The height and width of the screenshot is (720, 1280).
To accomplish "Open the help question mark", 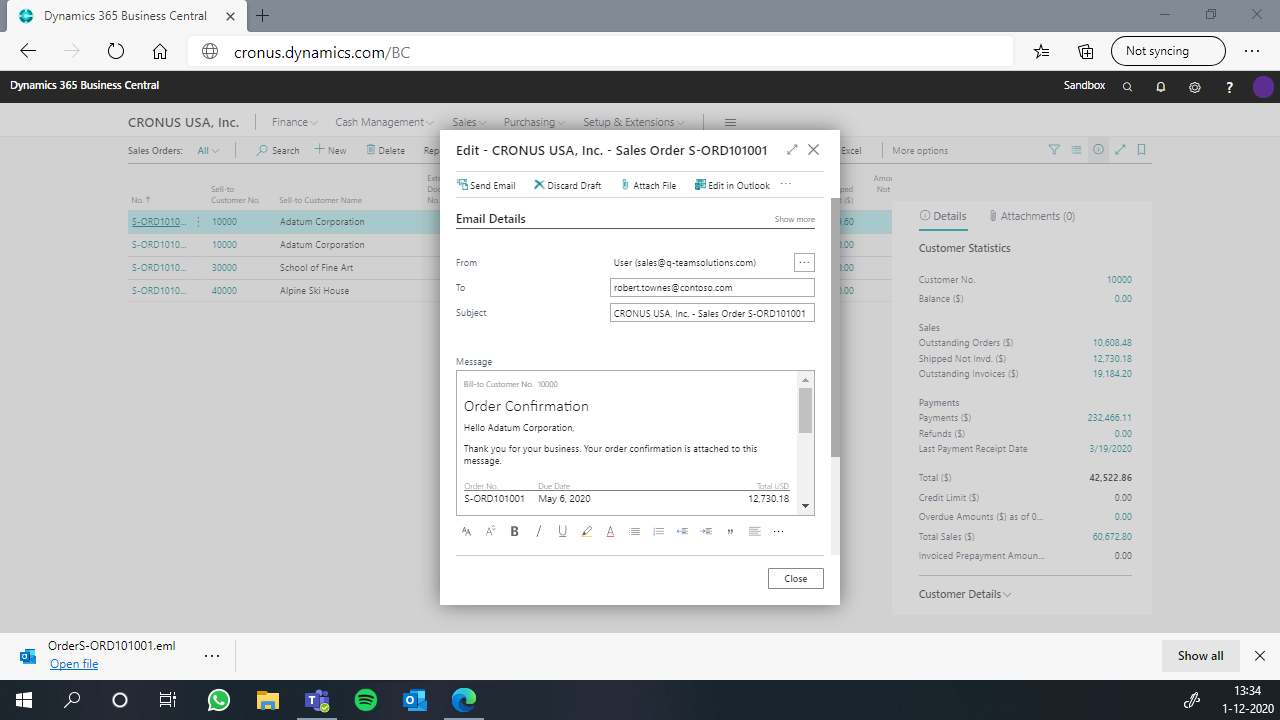I will click(x=1229, y=87).
